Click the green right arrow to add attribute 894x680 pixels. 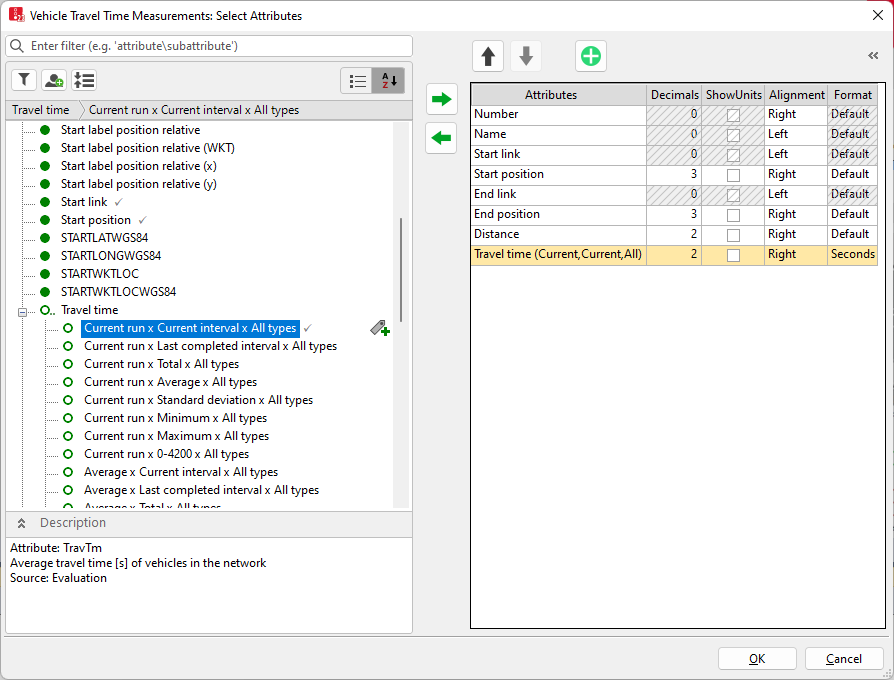click(x=441, y=99)
